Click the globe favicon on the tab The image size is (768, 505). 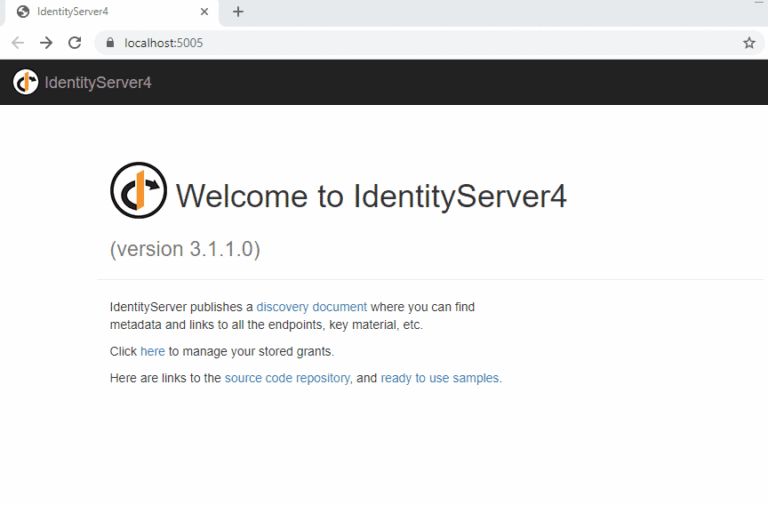(22, 12)
